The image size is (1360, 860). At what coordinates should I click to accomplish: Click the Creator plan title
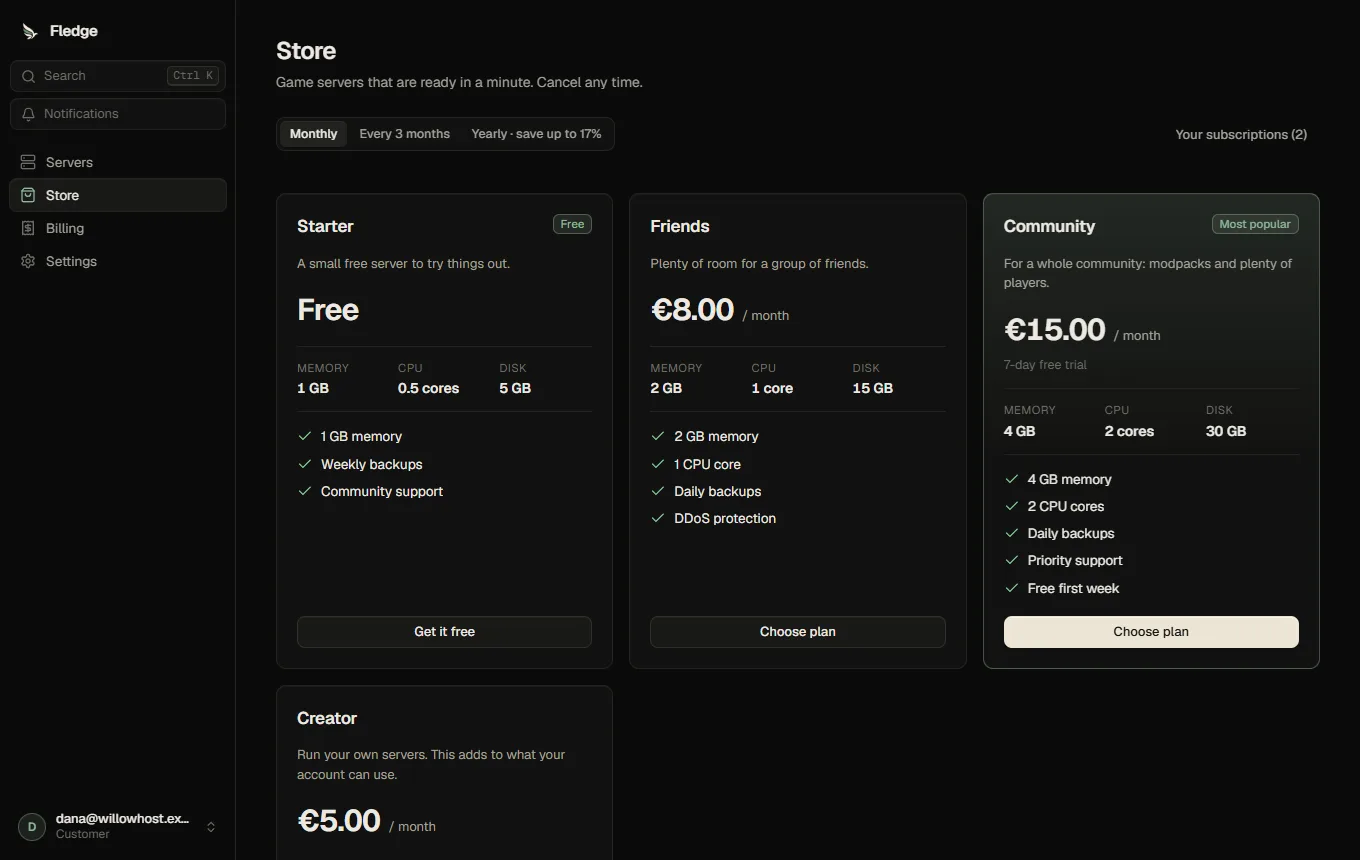pos(327,718)
